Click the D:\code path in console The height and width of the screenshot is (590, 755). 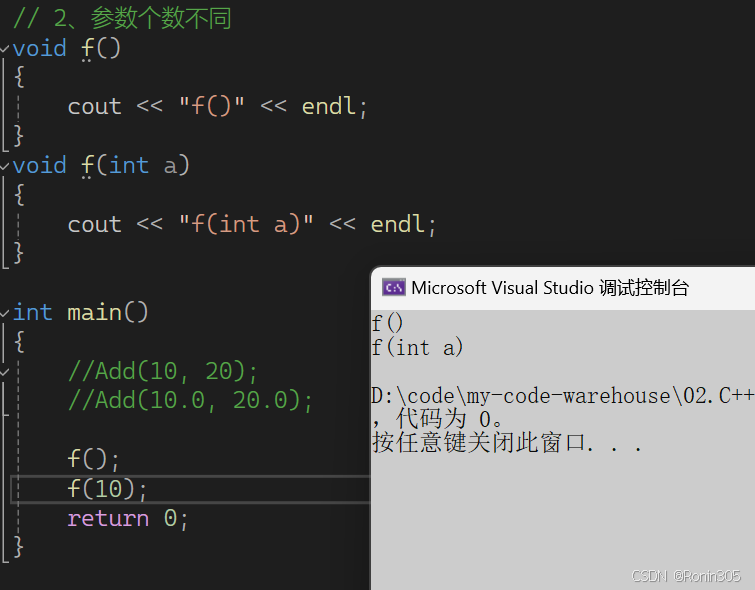click(x=562, y=396)
